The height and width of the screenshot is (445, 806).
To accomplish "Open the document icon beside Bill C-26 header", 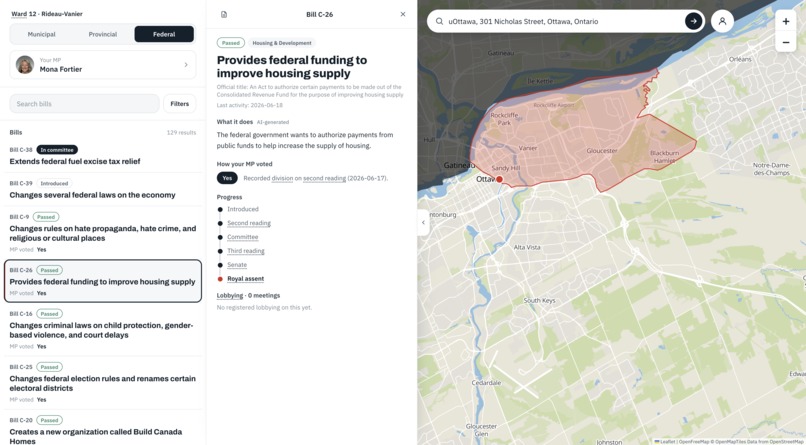I will pyautogui.click(x=224, y=14).
